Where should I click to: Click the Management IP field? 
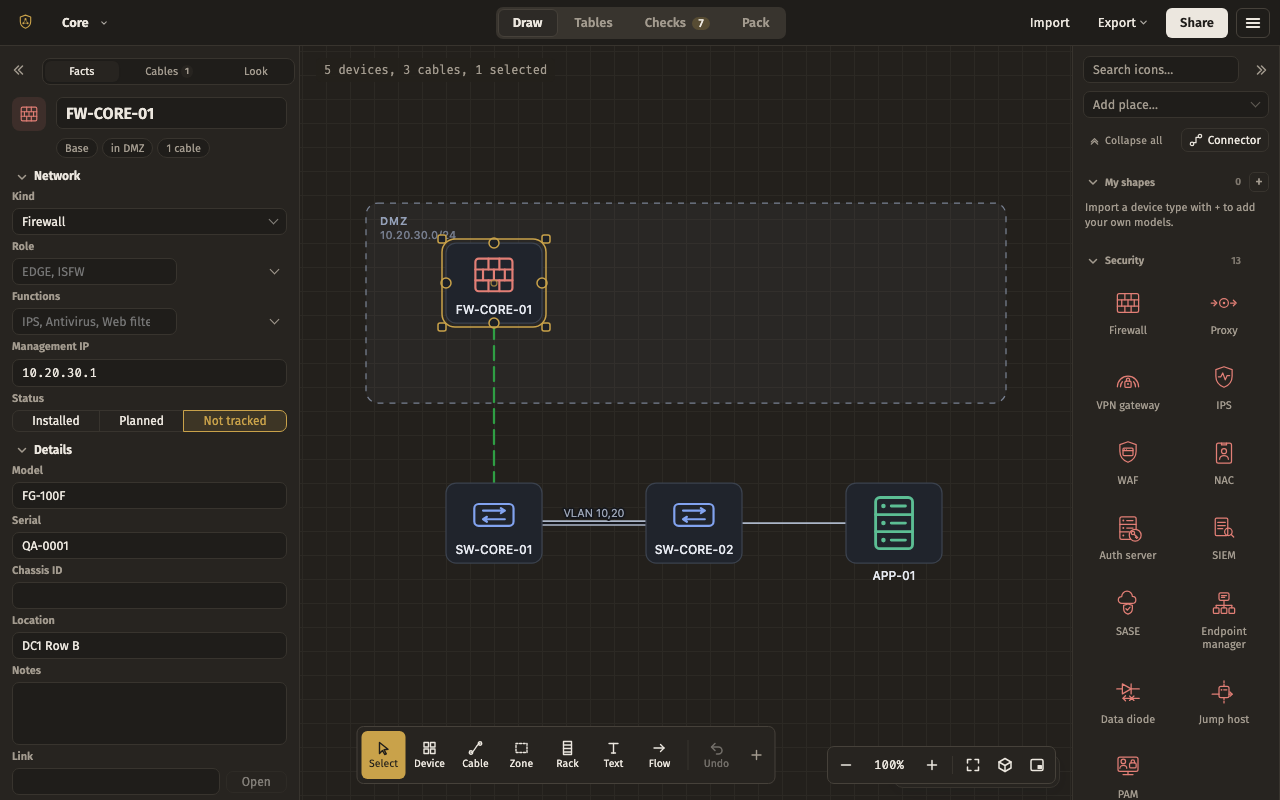point(149,373)
